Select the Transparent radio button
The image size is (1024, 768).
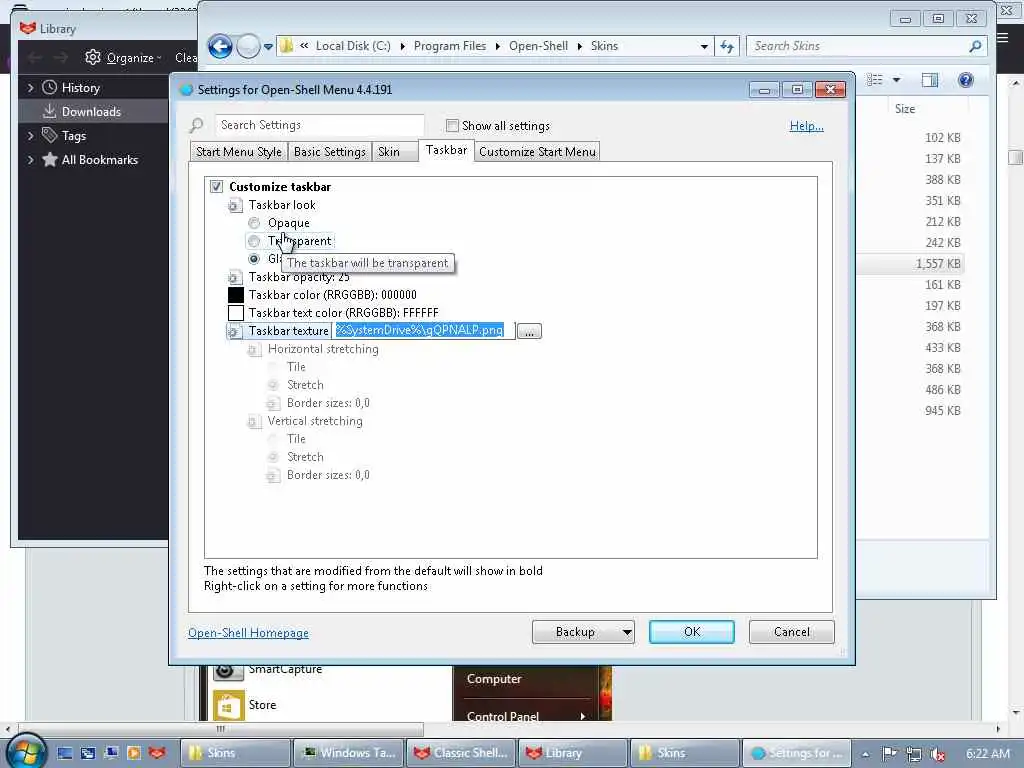tap(254, 242)
